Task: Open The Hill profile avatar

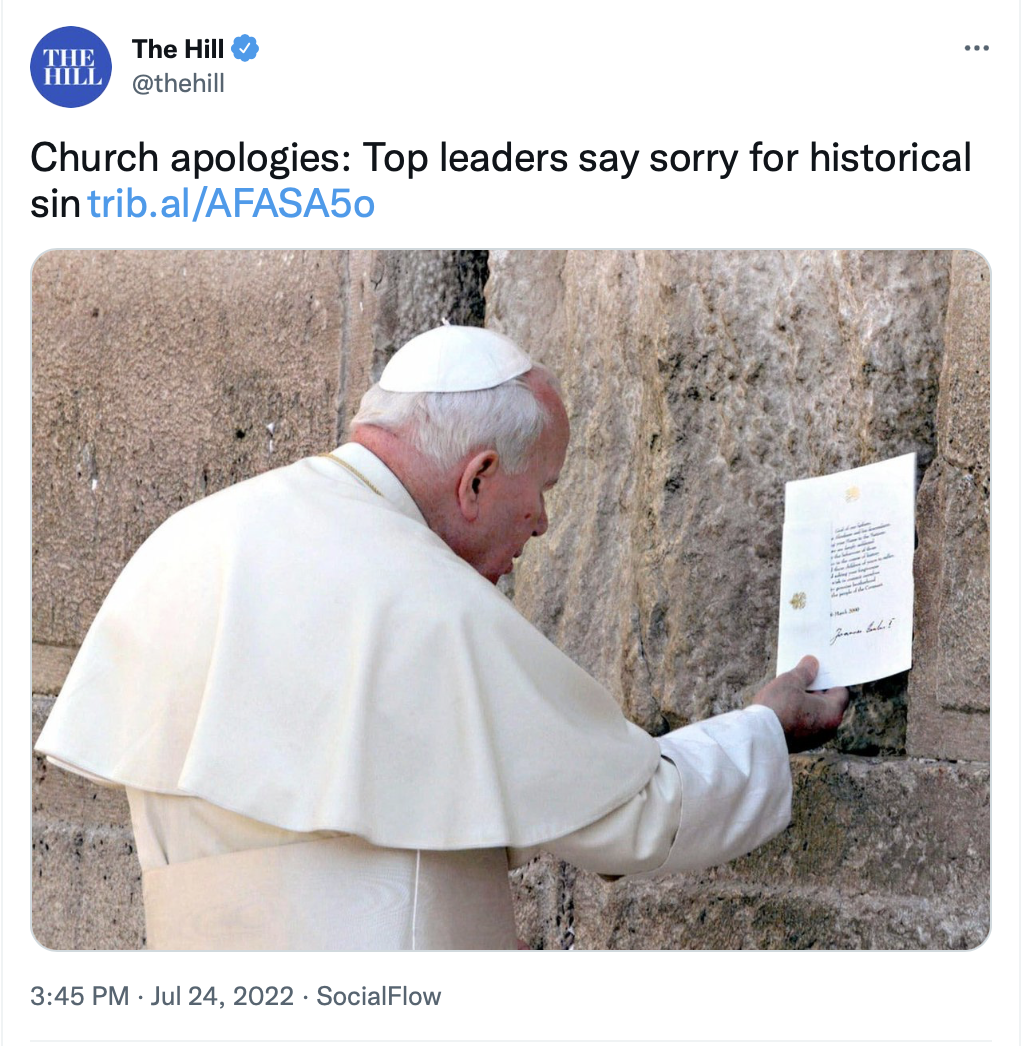Action: click(71, 67)
